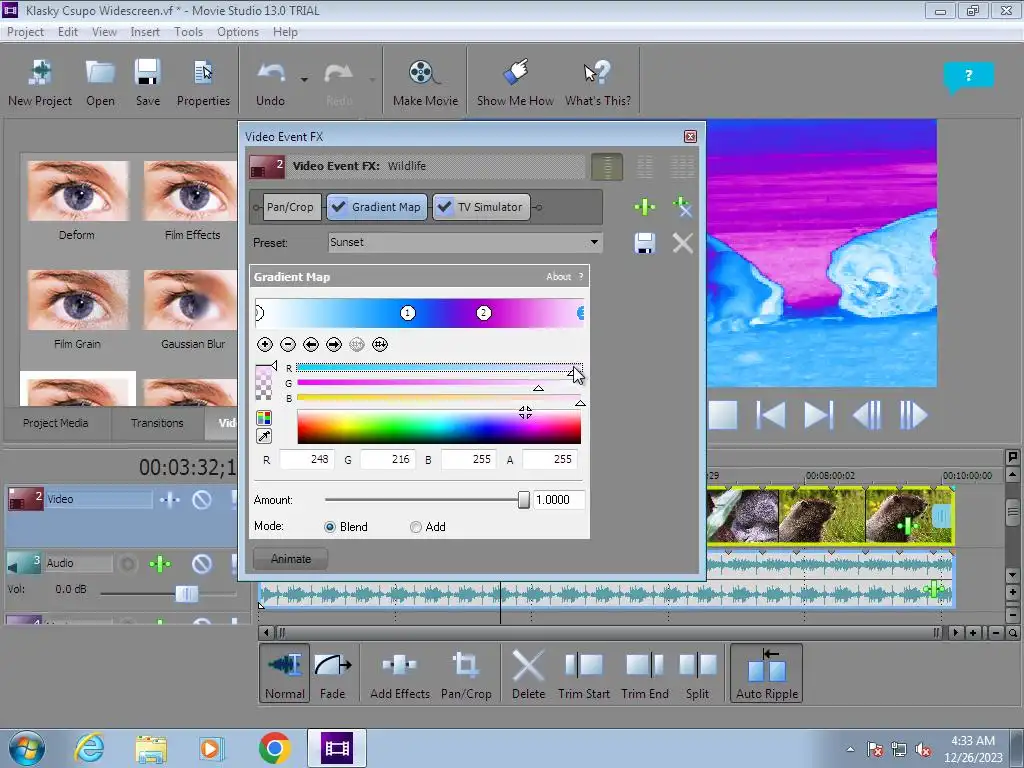This screenshot has width=1024, height=768.
Task: Open the Project menu
Action: coord(25,32)
